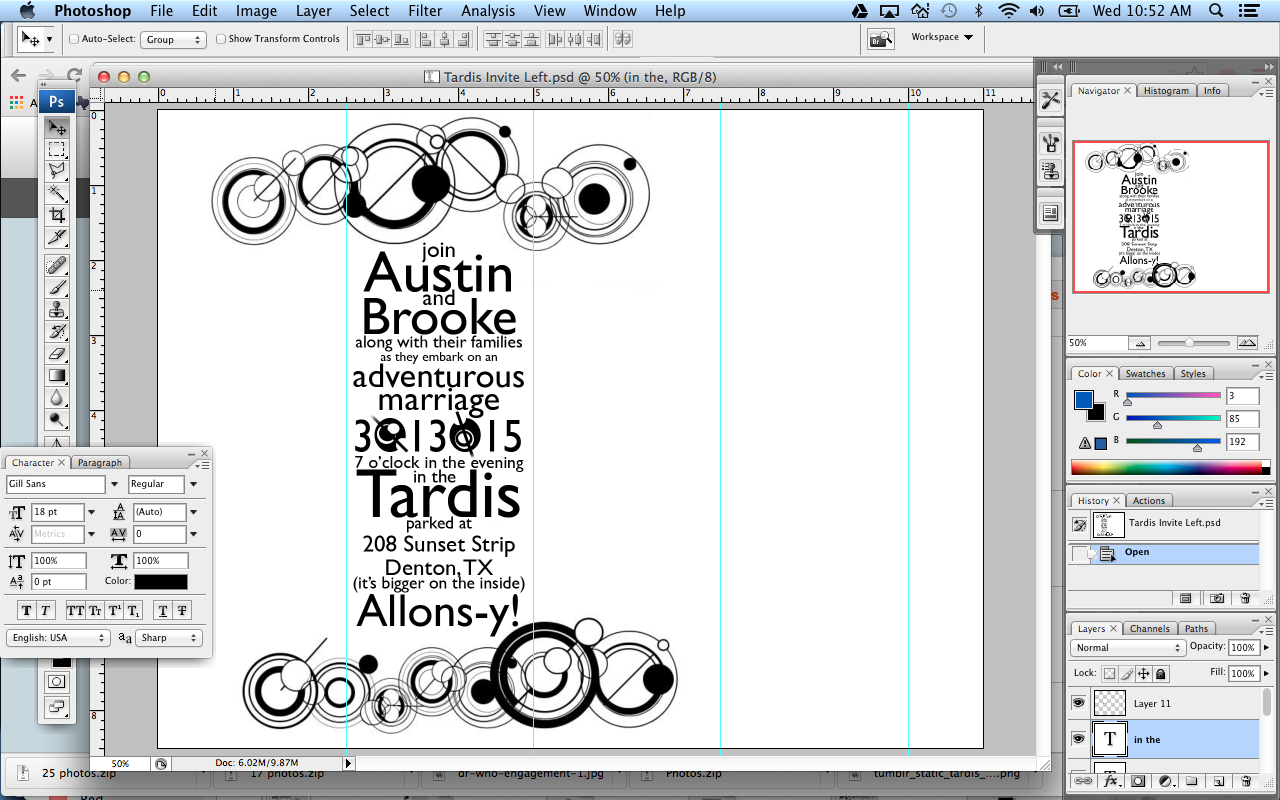1280x800 pixels.
Task: Select the Brush tool
Action: [57, 287]
